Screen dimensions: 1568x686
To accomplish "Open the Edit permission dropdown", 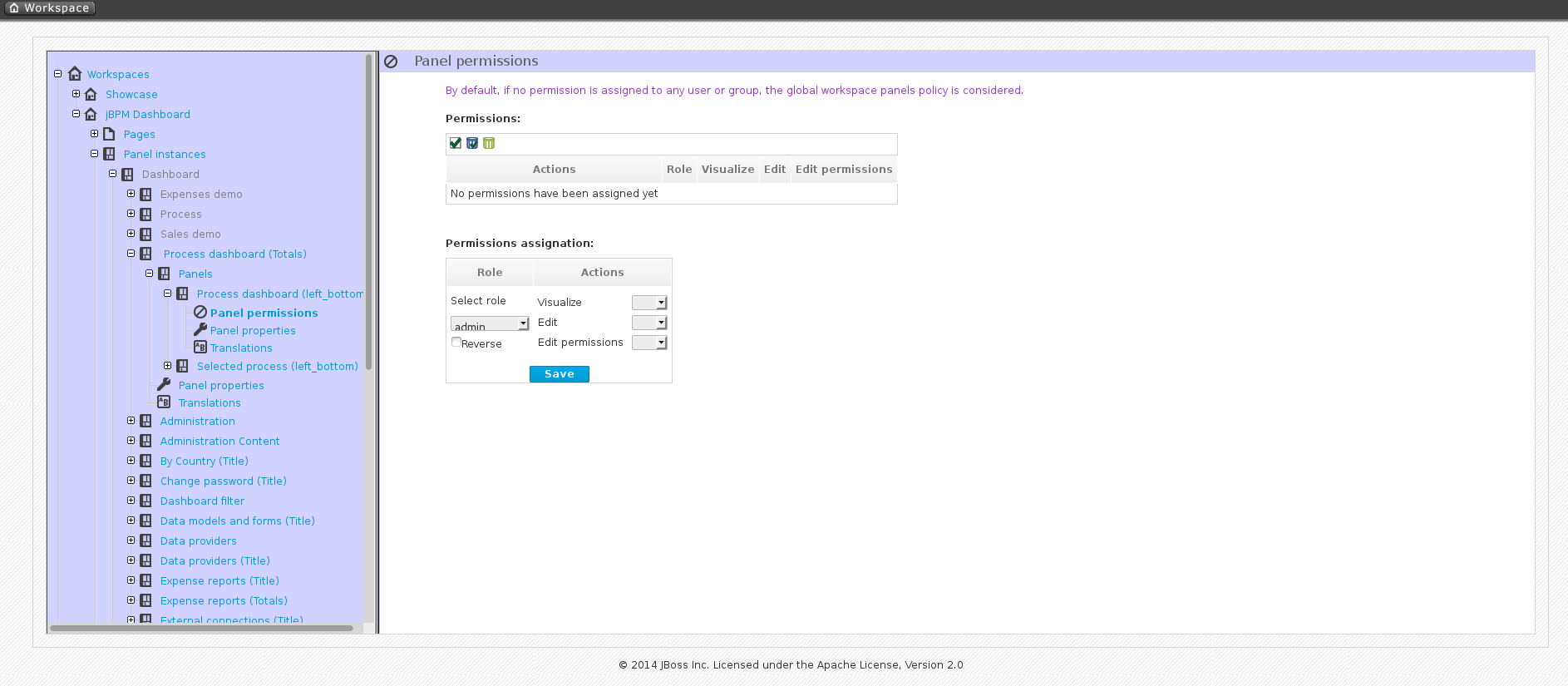I will coord(649,323).
